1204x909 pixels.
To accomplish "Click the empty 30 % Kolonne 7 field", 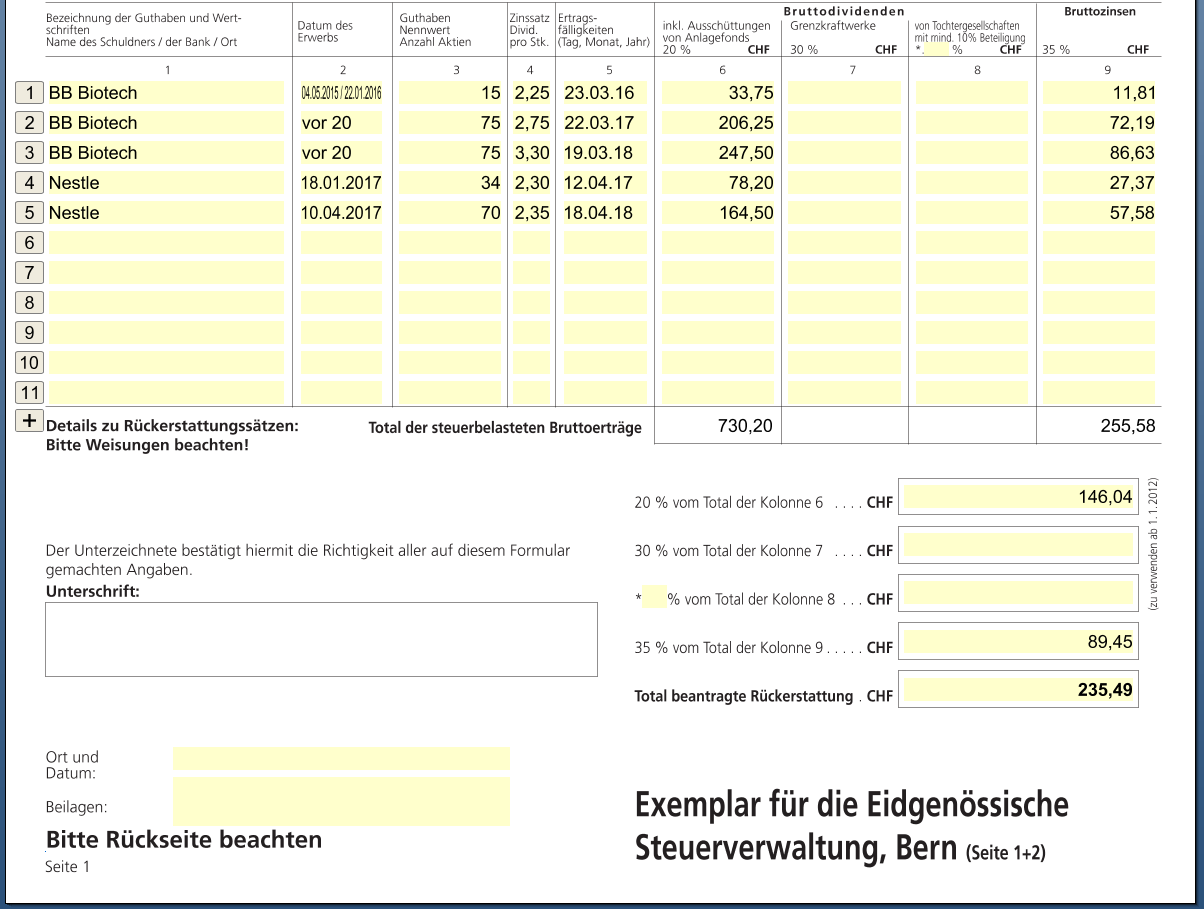I will click(1018, 546).
